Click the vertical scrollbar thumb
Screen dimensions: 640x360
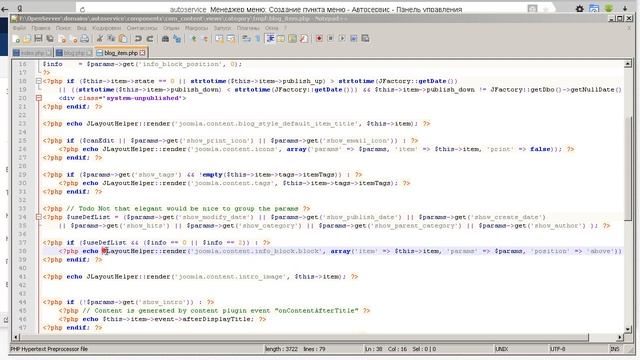click(628, 168)
